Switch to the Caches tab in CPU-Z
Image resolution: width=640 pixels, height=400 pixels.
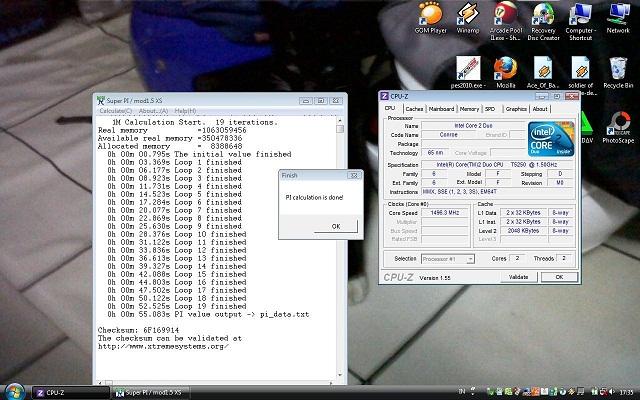coord(414,109)
